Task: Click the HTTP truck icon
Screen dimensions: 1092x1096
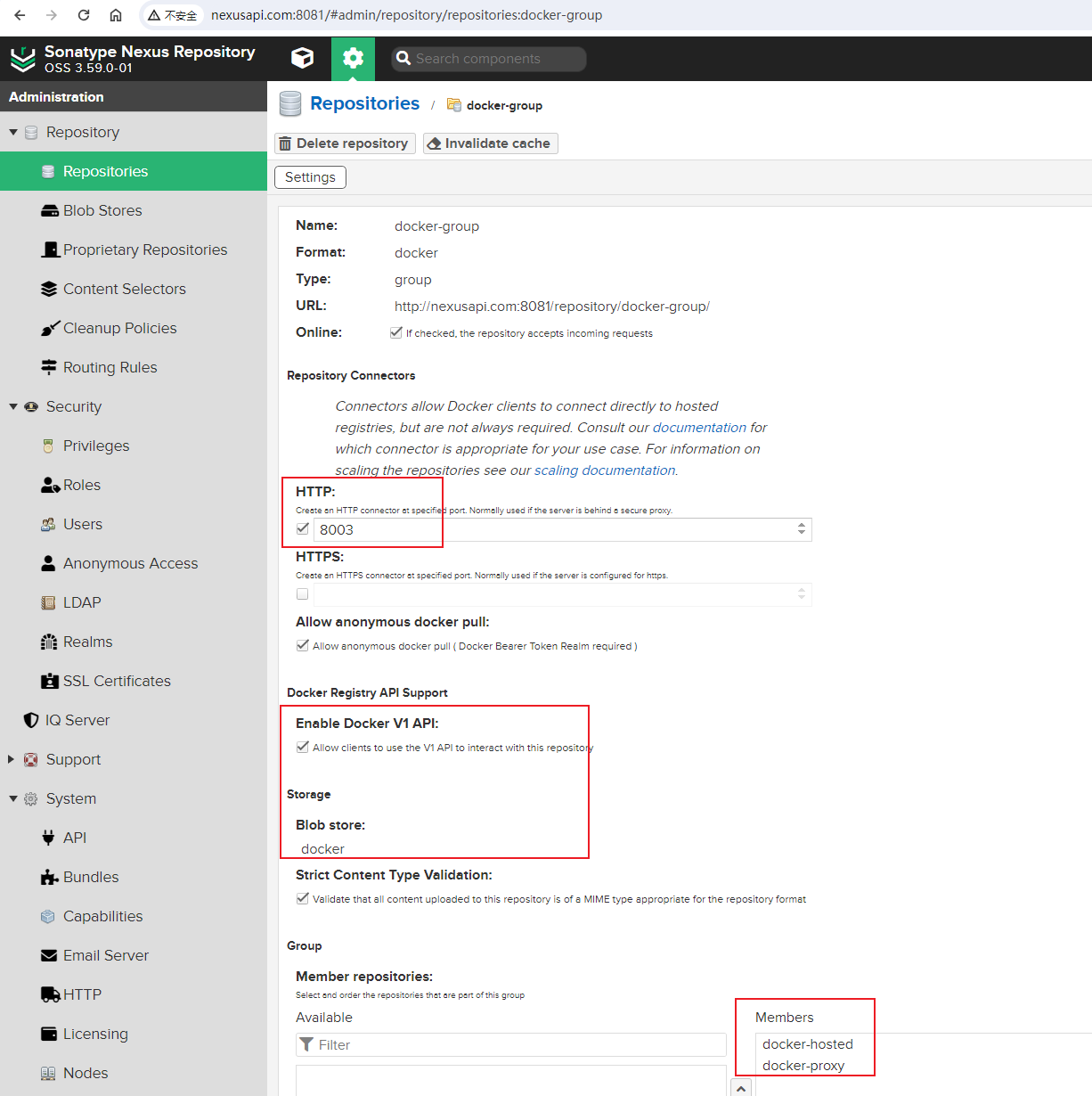Action: click(x=51, y=994)
